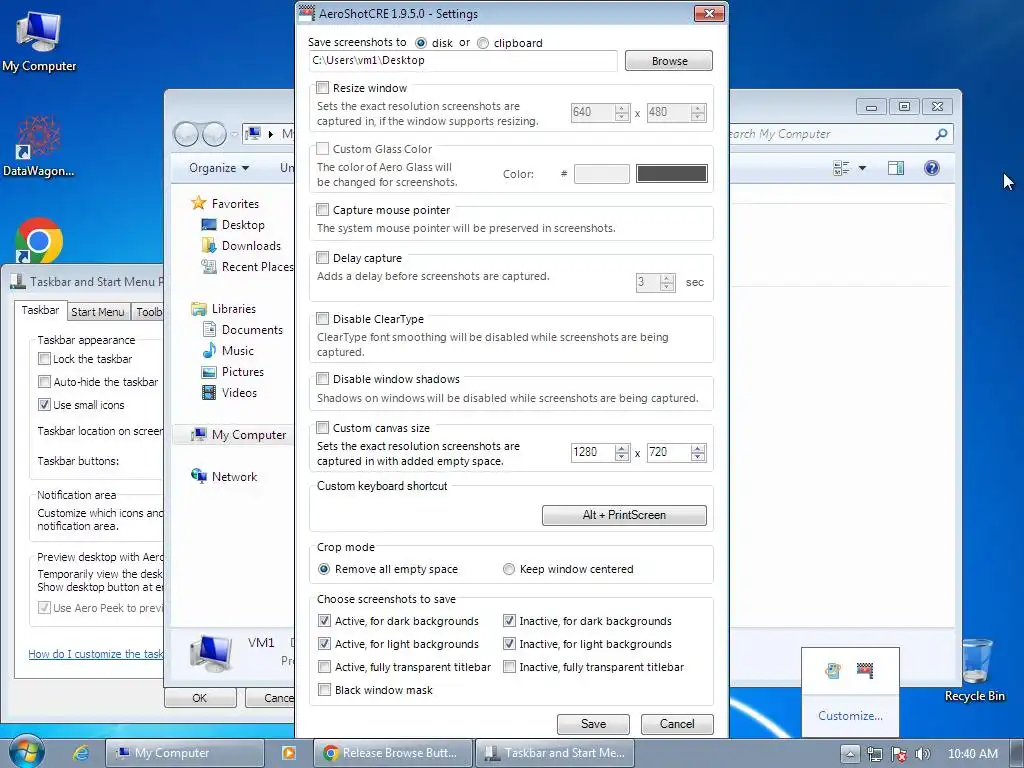This screenshot has height=768, width=1024.
Task: Switch to the Start Menu tab
Action: click(98, 312)
